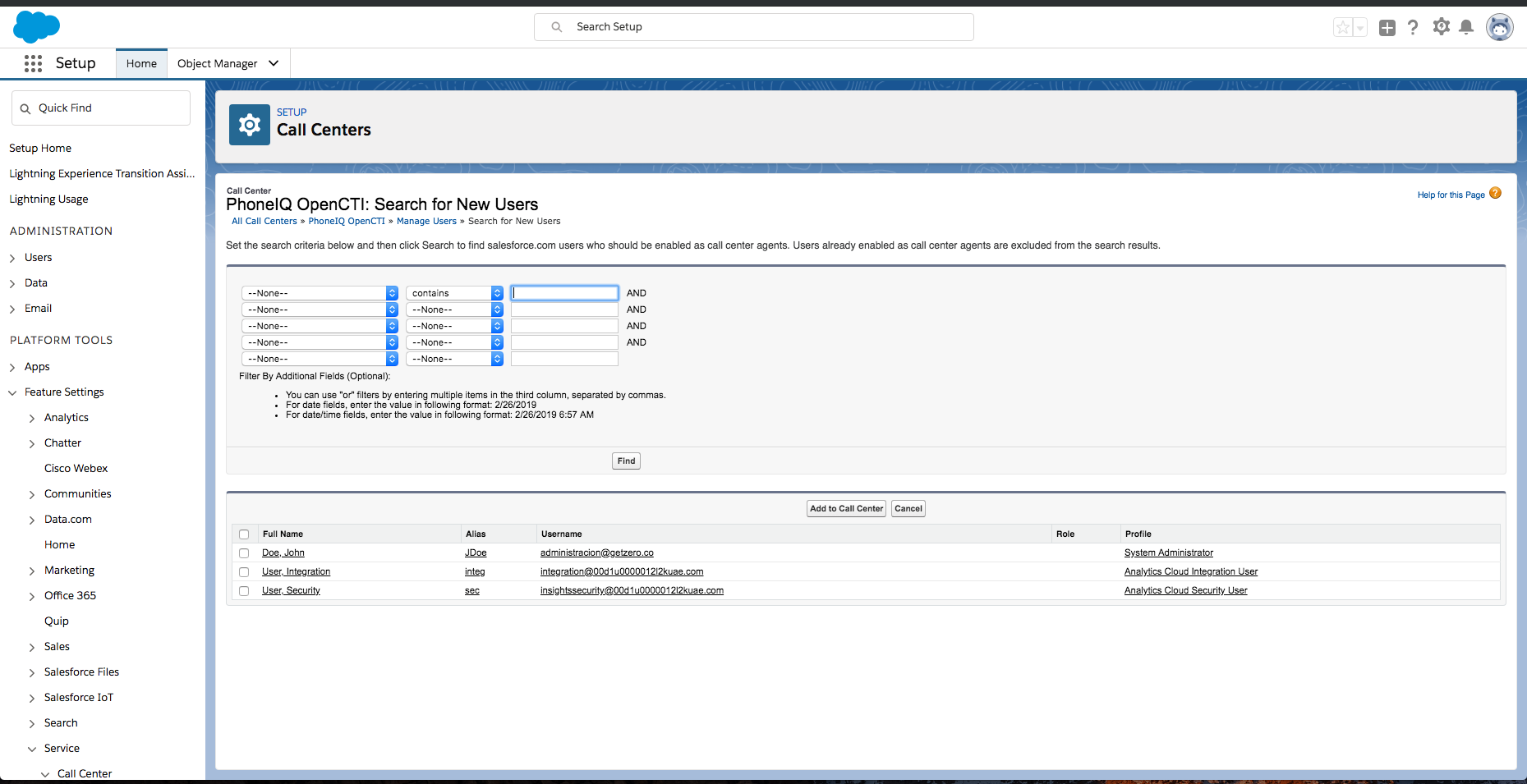This screenshot has width=1527, height=784.
Task: Collapse the Feature Settings tree node
Action: 12,392
